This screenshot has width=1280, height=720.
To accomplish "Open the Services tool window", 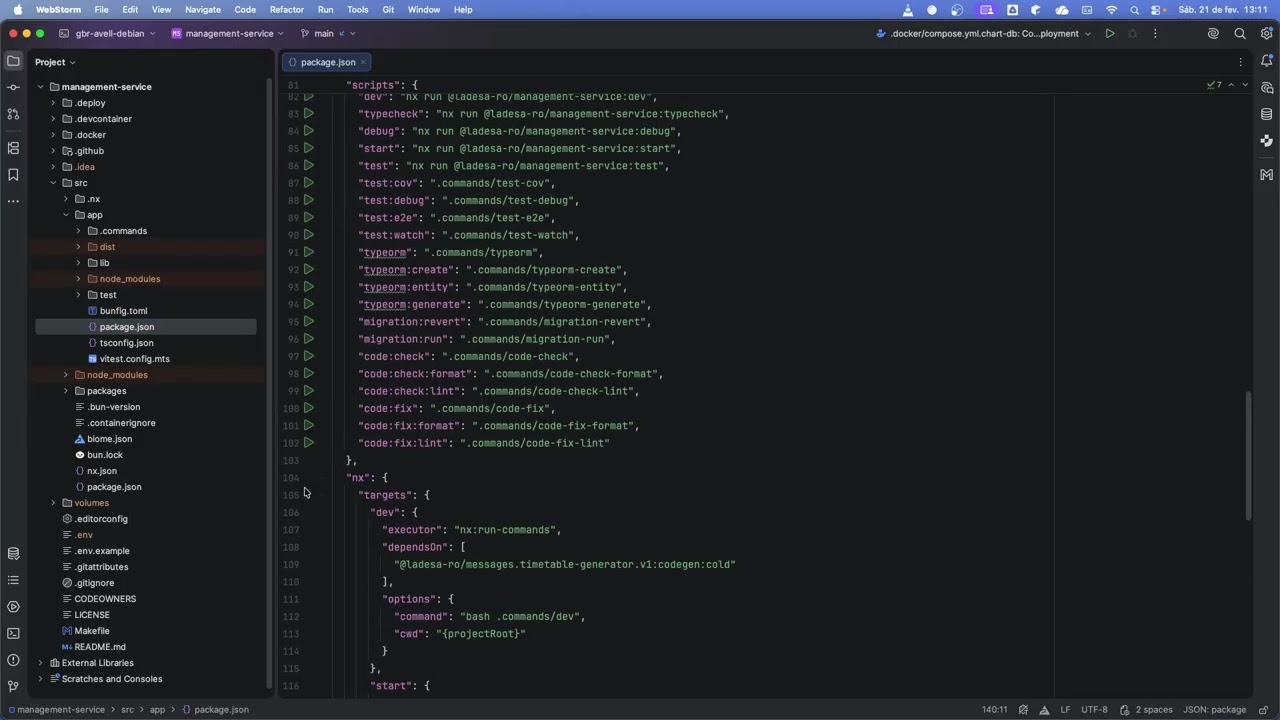I will tap(13, 607).
